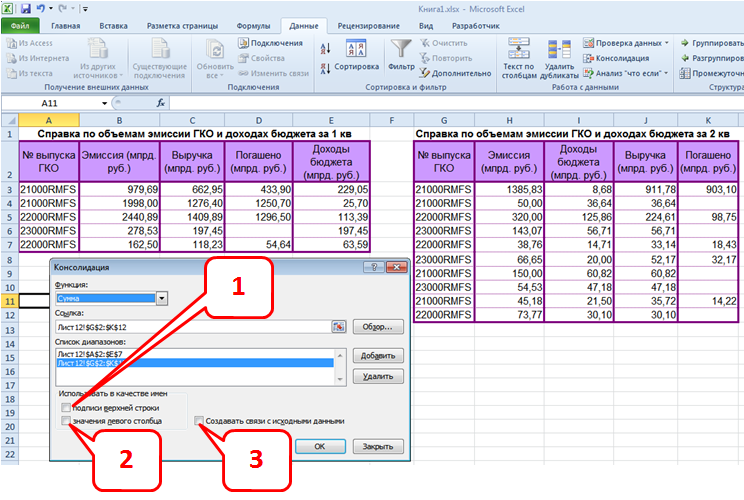Expand the 'Проверка данных' dropdown arrow
The width and height of the screenshot is (744, 500).
pos(666,44)
